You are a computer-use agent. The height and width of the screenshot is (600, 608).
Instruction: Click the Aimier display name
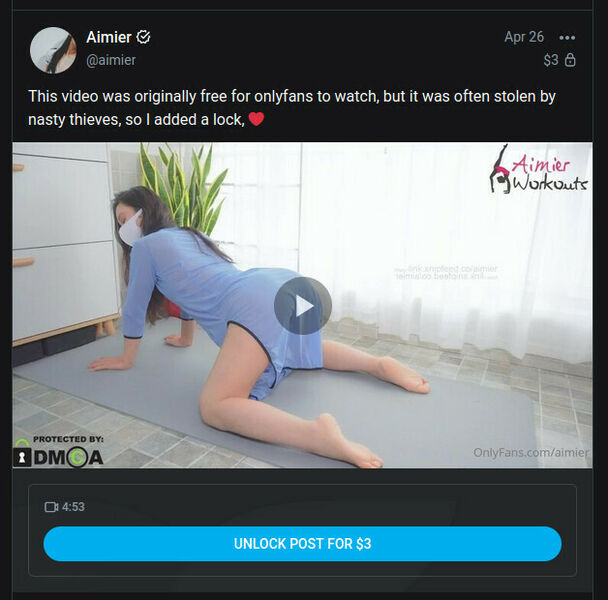point(109,38)
